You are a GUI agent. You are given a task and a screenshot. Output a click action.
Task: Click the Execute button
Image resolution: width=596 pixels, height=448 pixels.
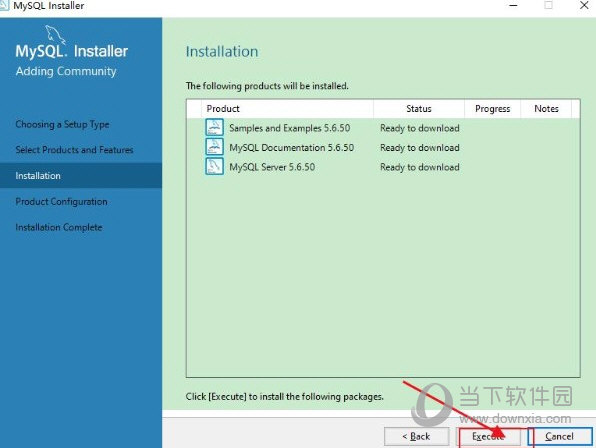pos(488,437)
